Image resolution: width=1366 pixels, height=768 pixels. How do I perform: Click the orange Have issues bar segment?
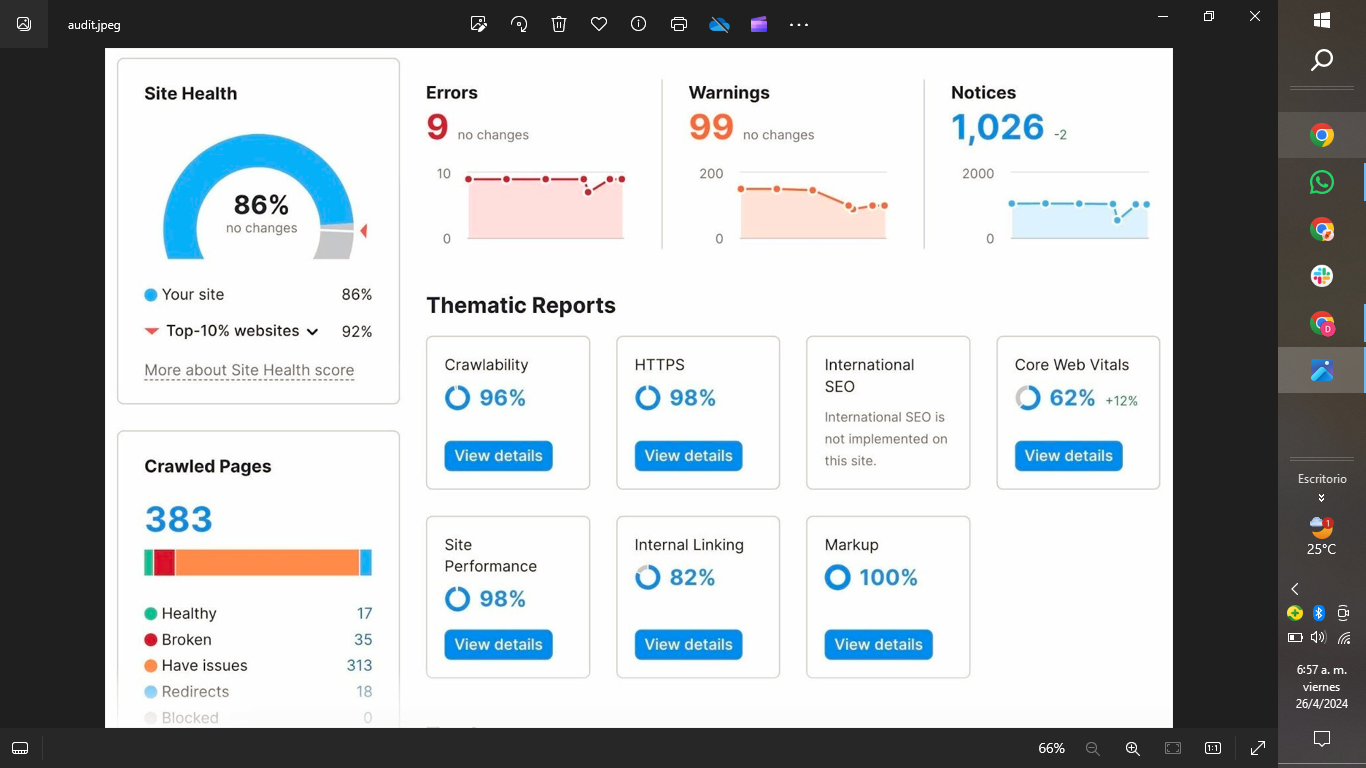click(267, 563)
